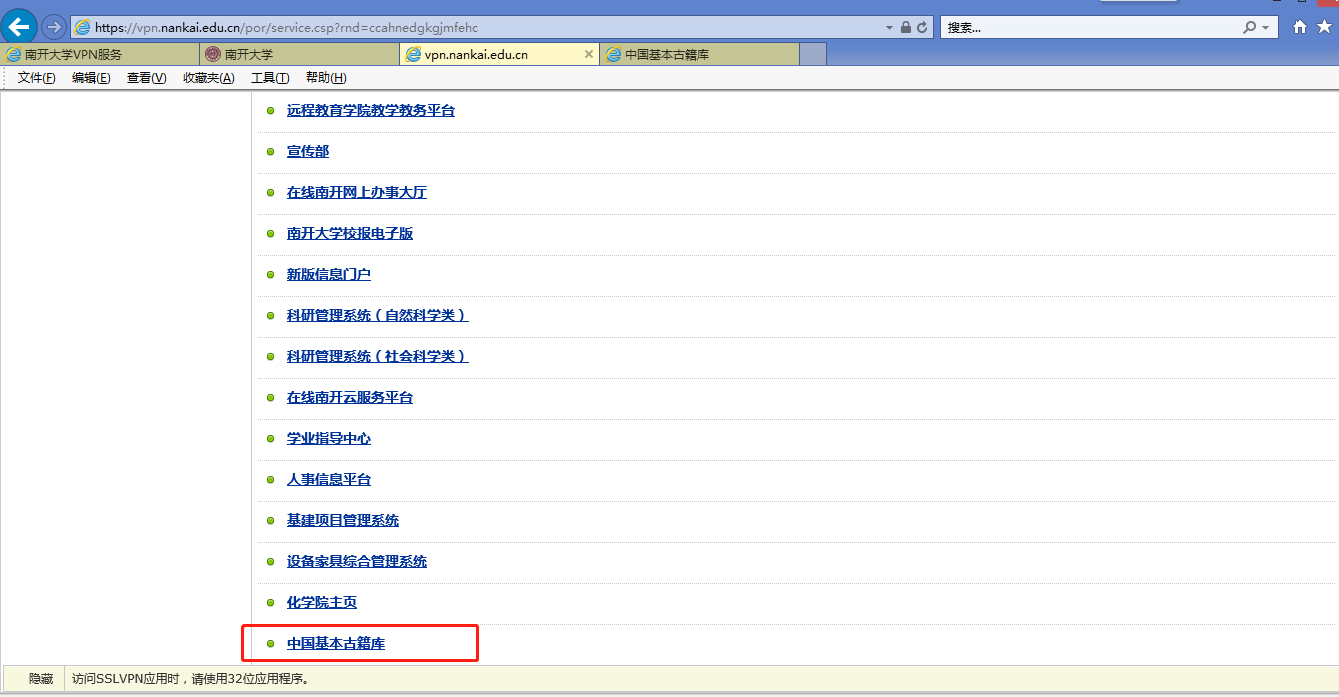The height and width of the screenshot is (697, 1339).
Task: Switch to the 南开大学VPN服务 tab
Action: [100, 55]
